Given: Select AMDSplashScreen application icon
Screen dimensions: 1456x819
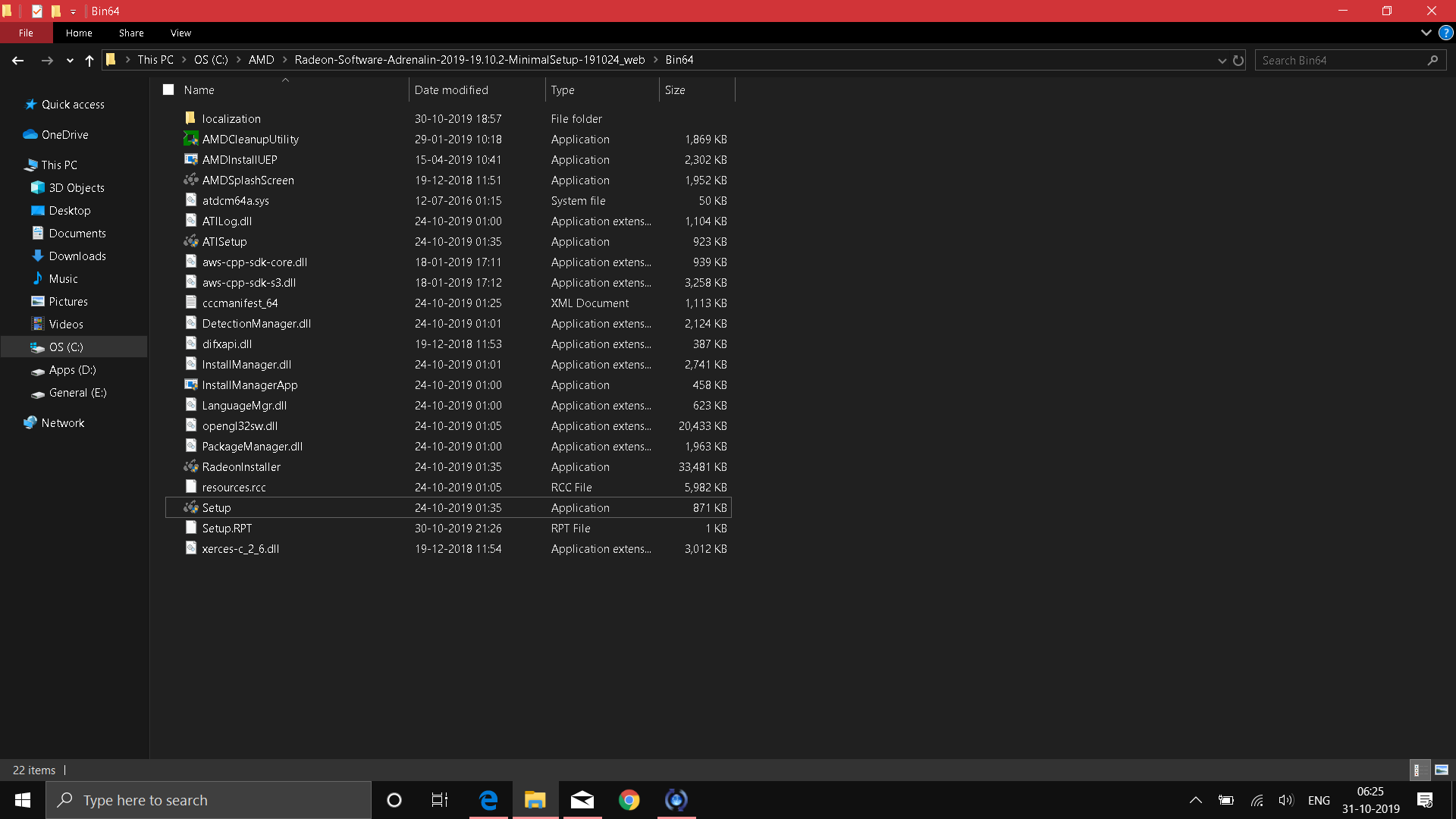Looking at the screenshot, I should [190, 180].
